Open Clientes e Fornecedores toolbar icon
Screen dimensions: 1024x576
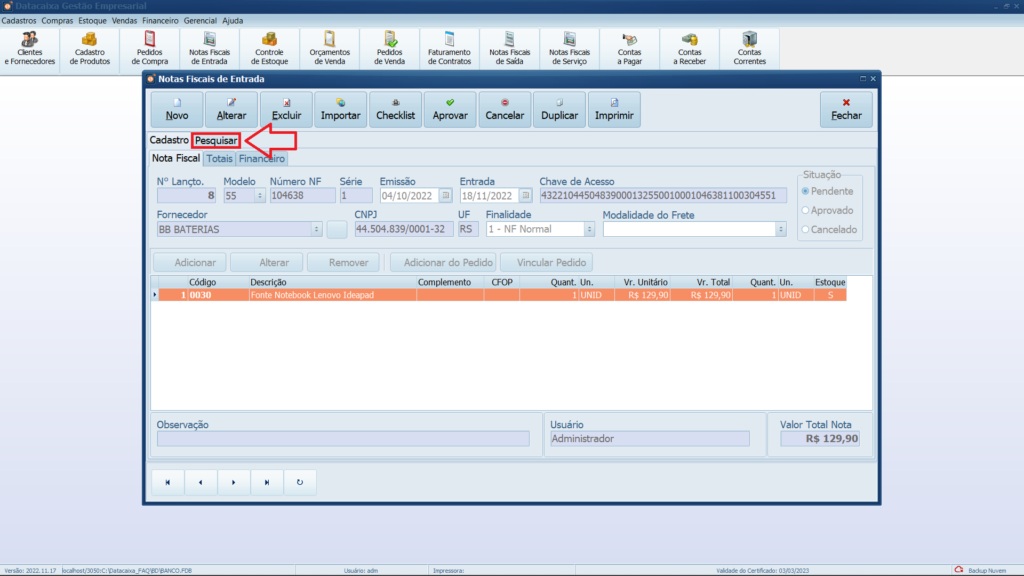(x=30, y=48)
